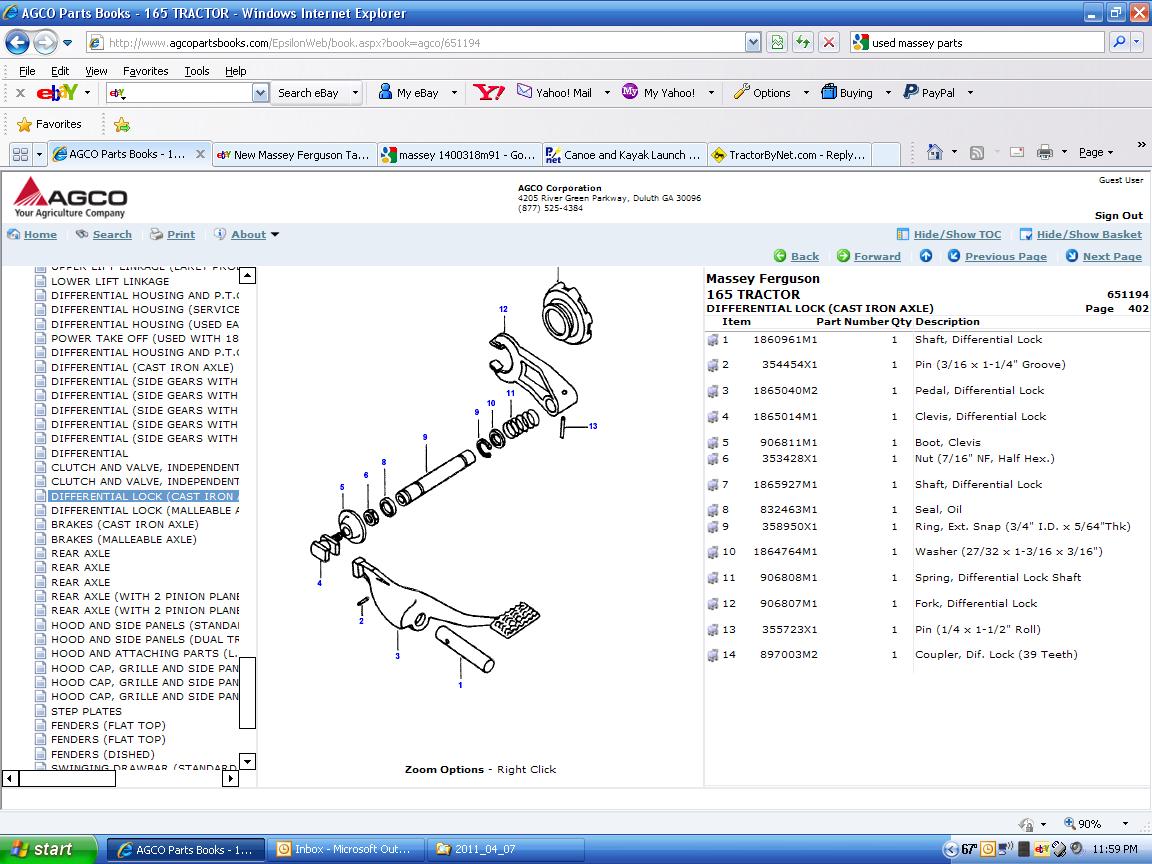Select BRAKES (CAST IRON AXLE) in the contents tree

click(x=125, y=525)
